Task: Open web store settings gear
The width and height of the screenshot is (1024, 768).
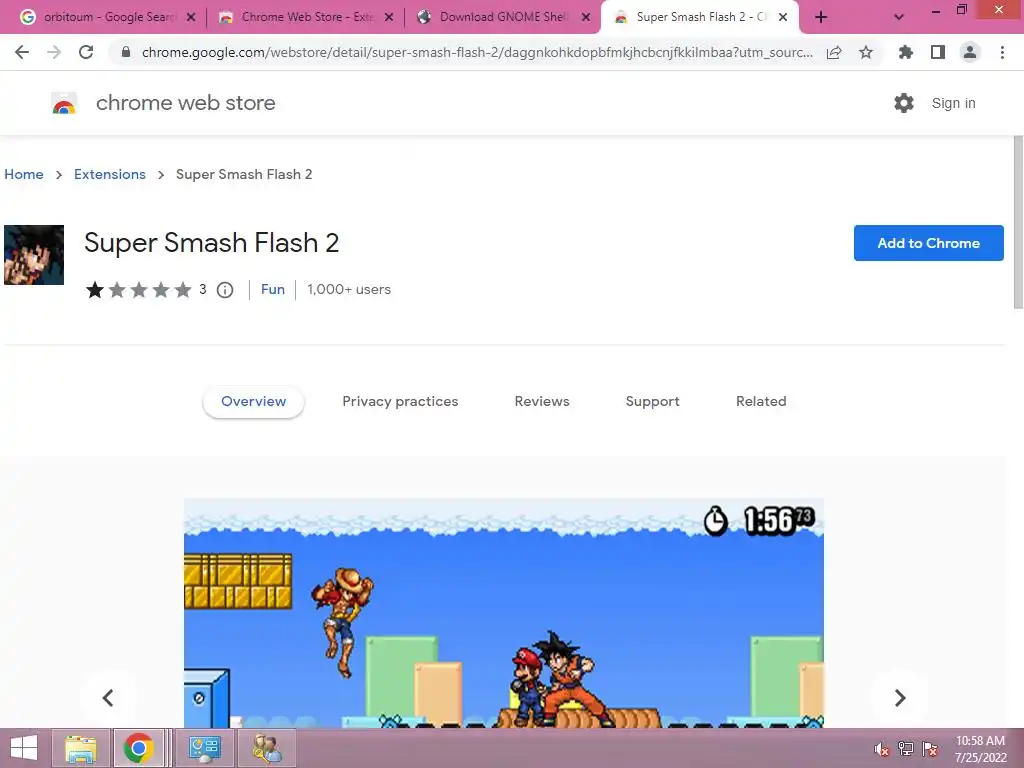Action: tap(904, 103)
